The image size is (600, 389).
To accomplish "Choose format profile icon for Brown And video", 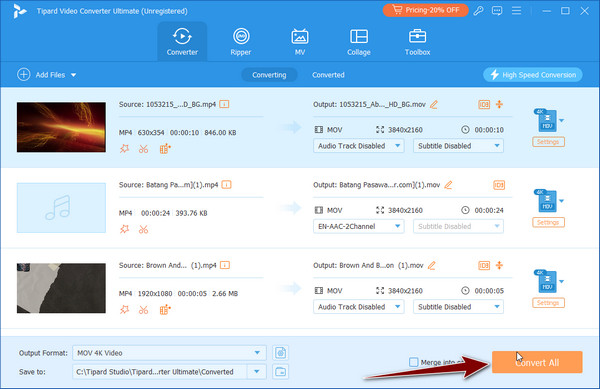I will pyautogui.click(x=546, y=282).
